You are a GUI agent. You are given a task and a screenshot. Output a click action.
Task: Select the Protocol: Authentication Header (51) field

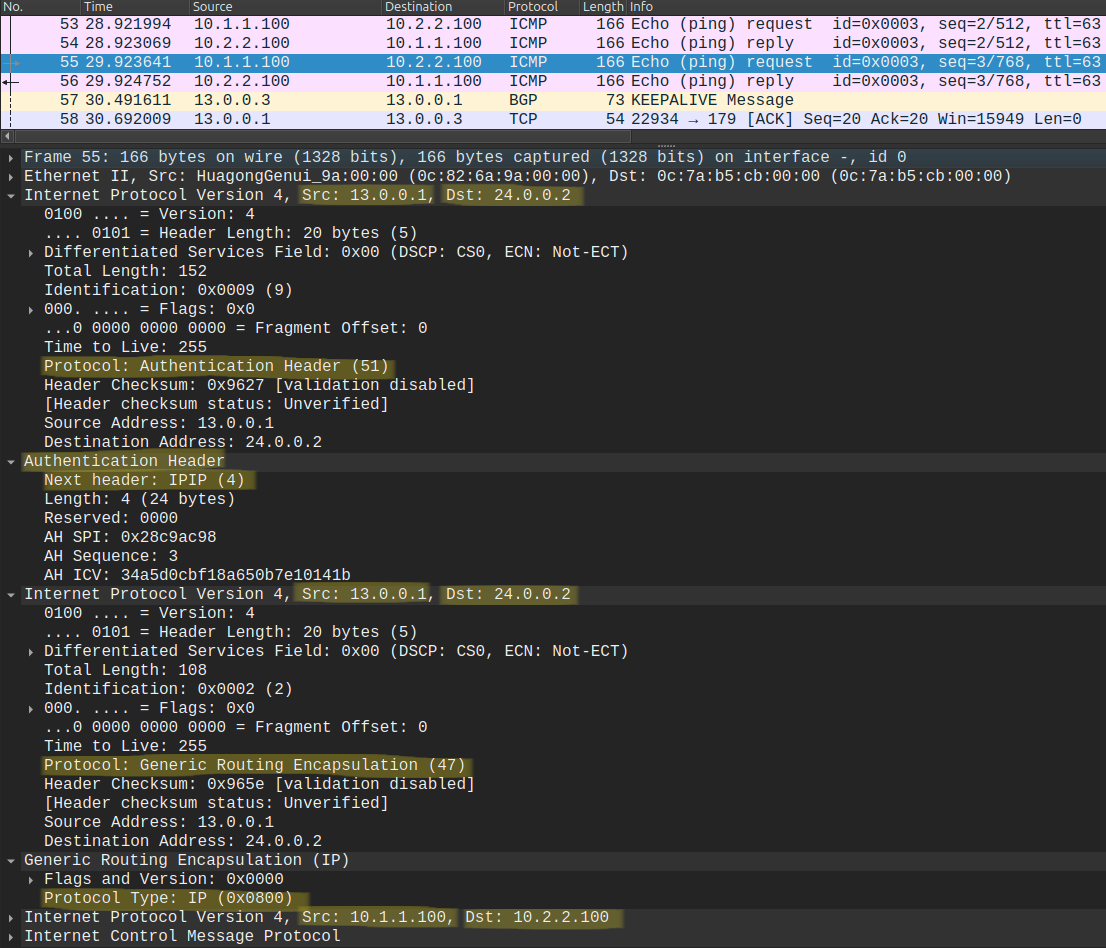[x=217, y=366]
